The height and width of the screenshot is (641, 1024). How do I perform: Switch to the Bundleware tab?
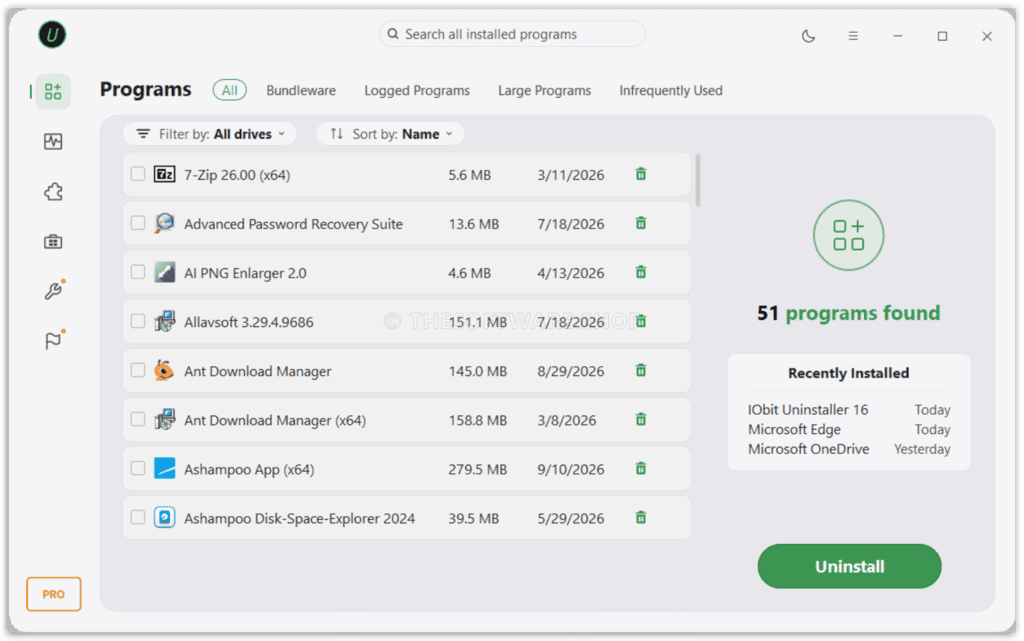tap(301, 90)
